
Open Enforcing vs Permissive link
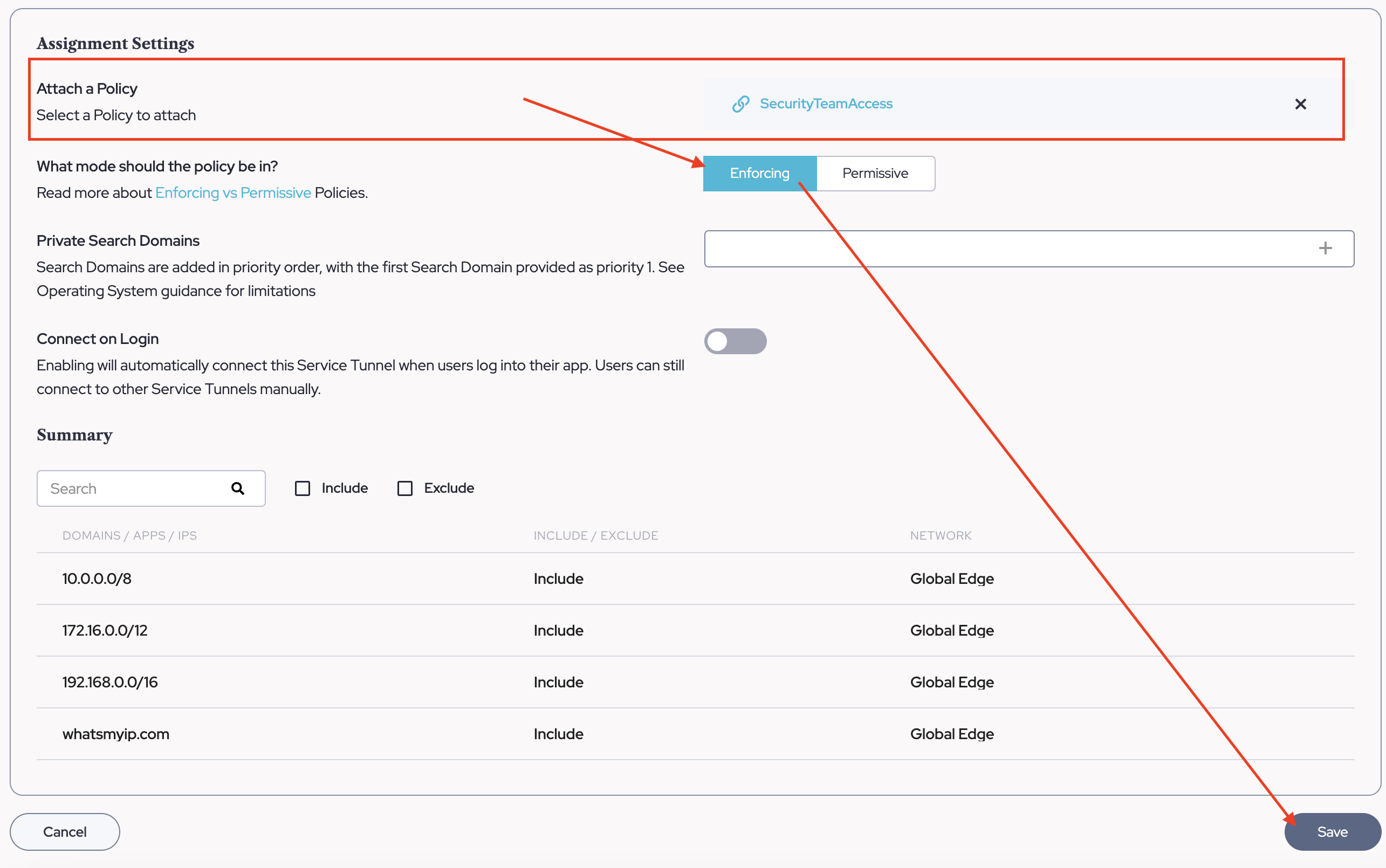232,193
